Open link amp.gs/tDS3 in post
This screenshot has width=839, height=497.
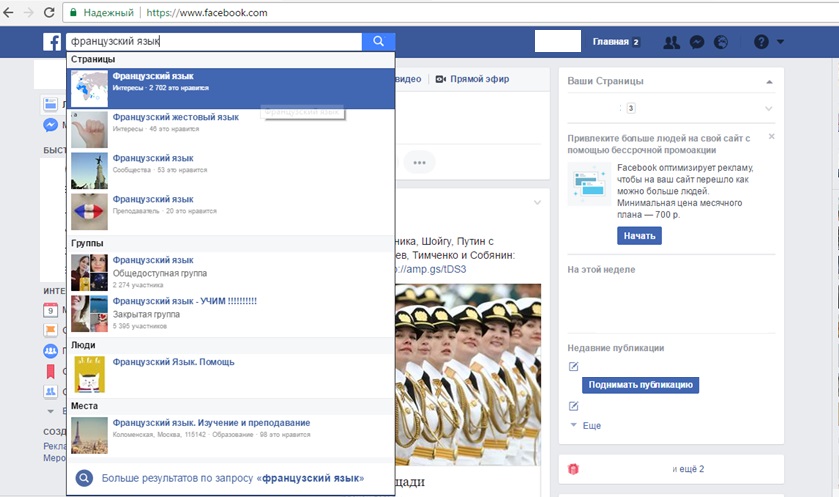431,269
